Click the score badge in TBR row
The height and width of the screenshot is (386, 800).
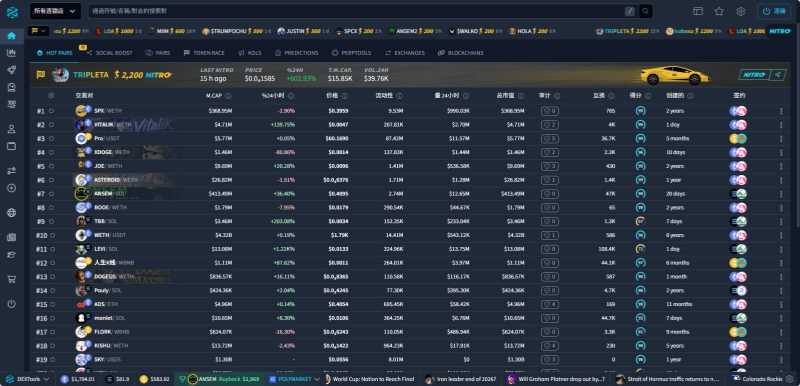tap(640, 221)
